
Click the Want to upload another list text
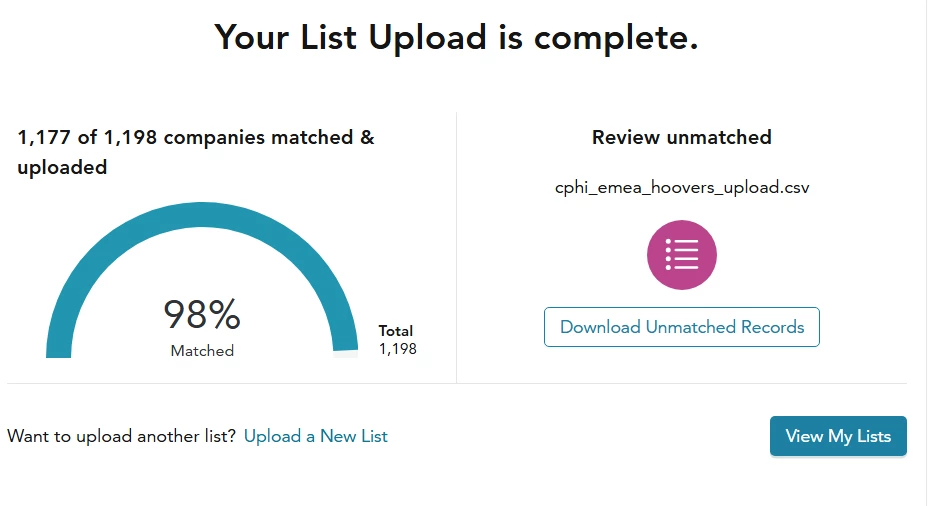pyautogui.click(x=121, y=436)
